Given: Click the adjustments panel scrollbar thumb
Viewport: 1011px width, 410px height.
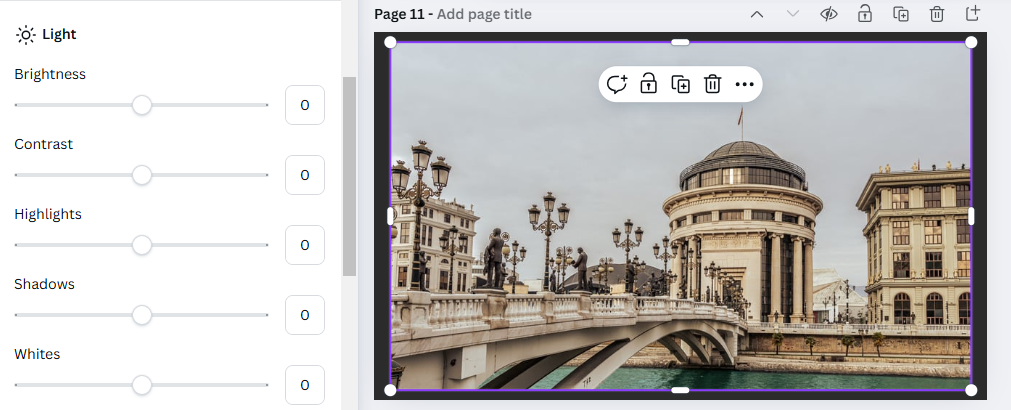Looking at the screenshot, I should (x=349, y=176).
